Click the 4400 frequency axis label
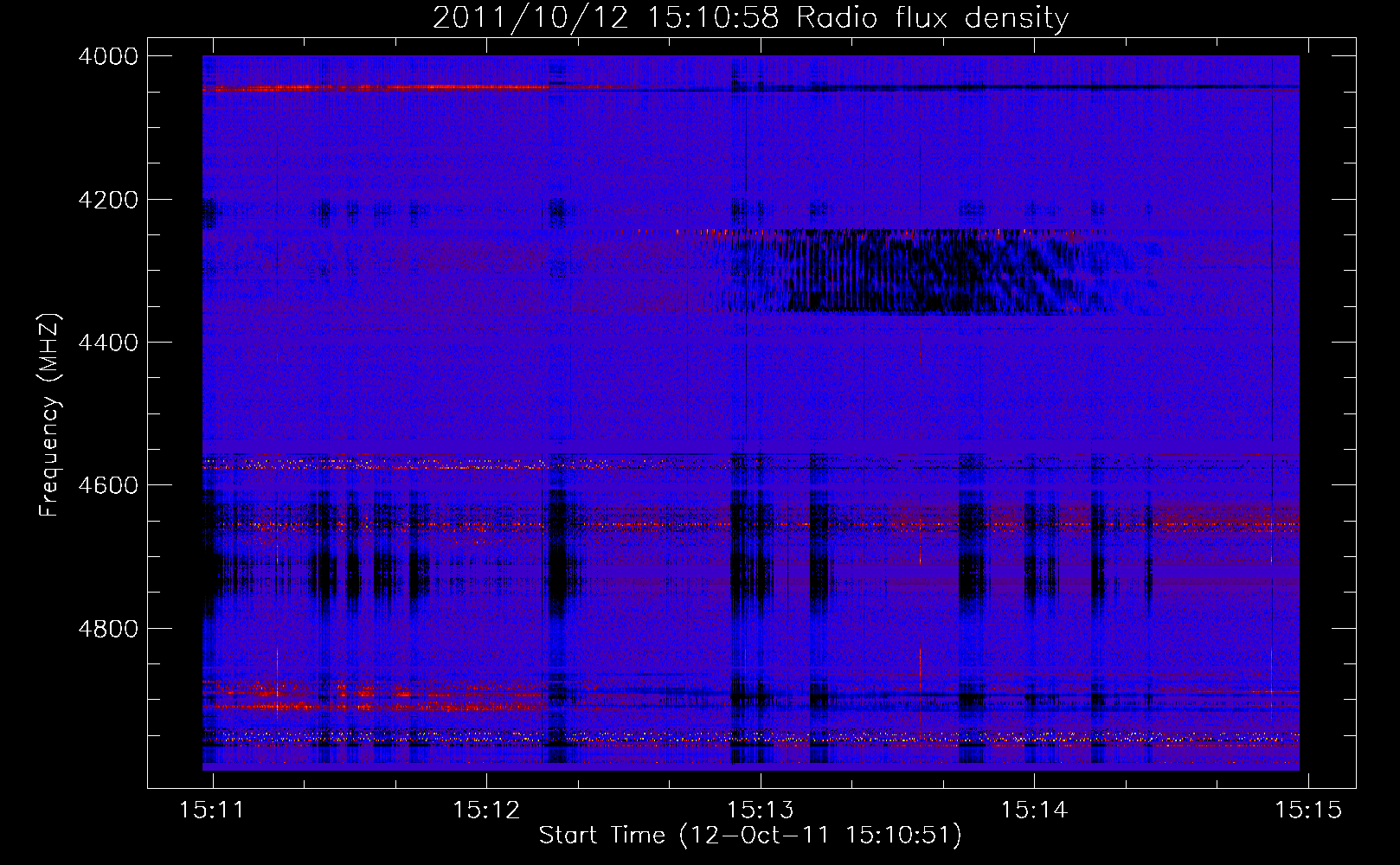Image resolution: width=1400 pixels, height=865 pixels. coord(108,343)
